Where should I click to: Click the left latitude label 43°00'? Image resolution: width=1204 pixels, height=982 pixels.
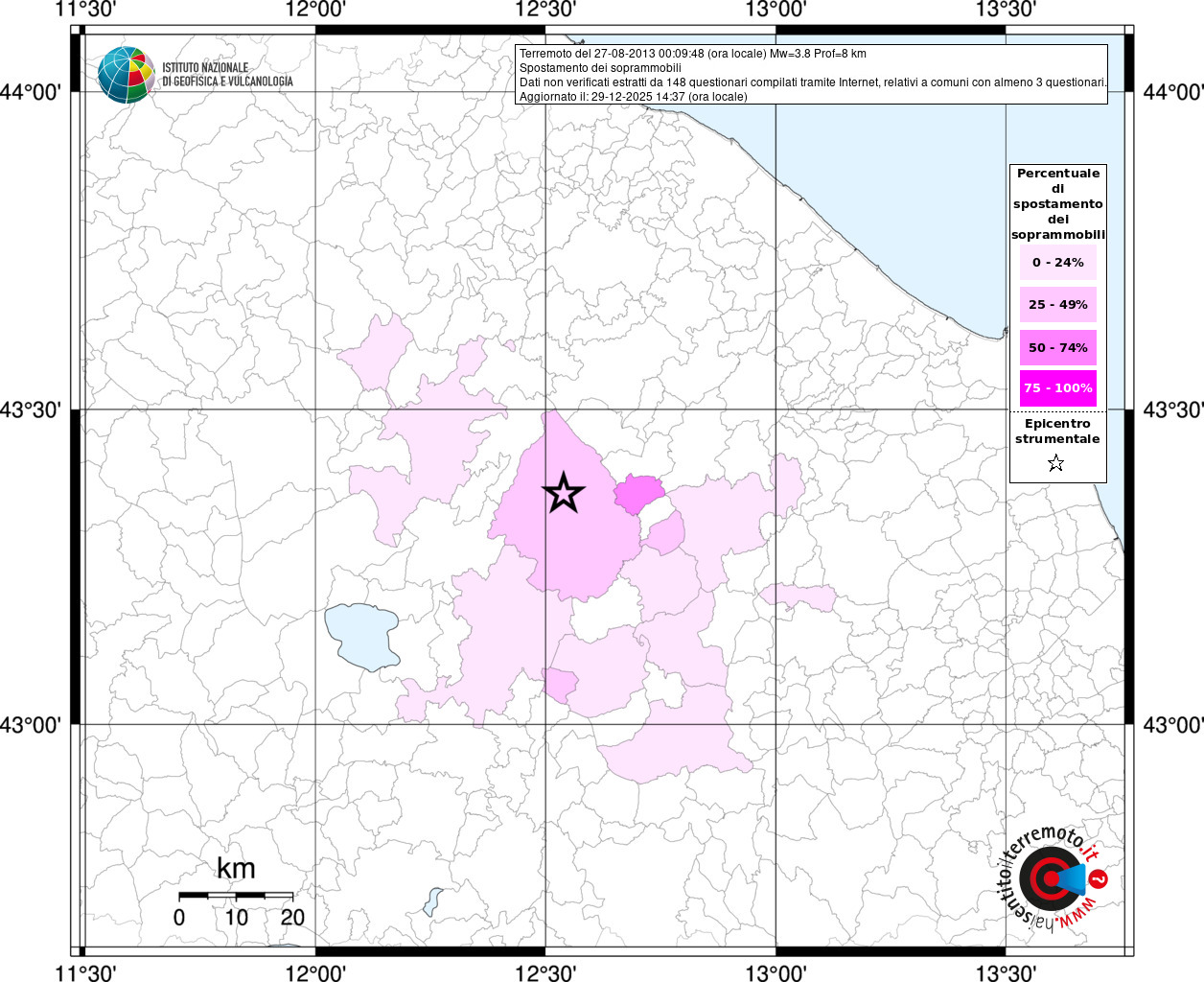point(30,725)
